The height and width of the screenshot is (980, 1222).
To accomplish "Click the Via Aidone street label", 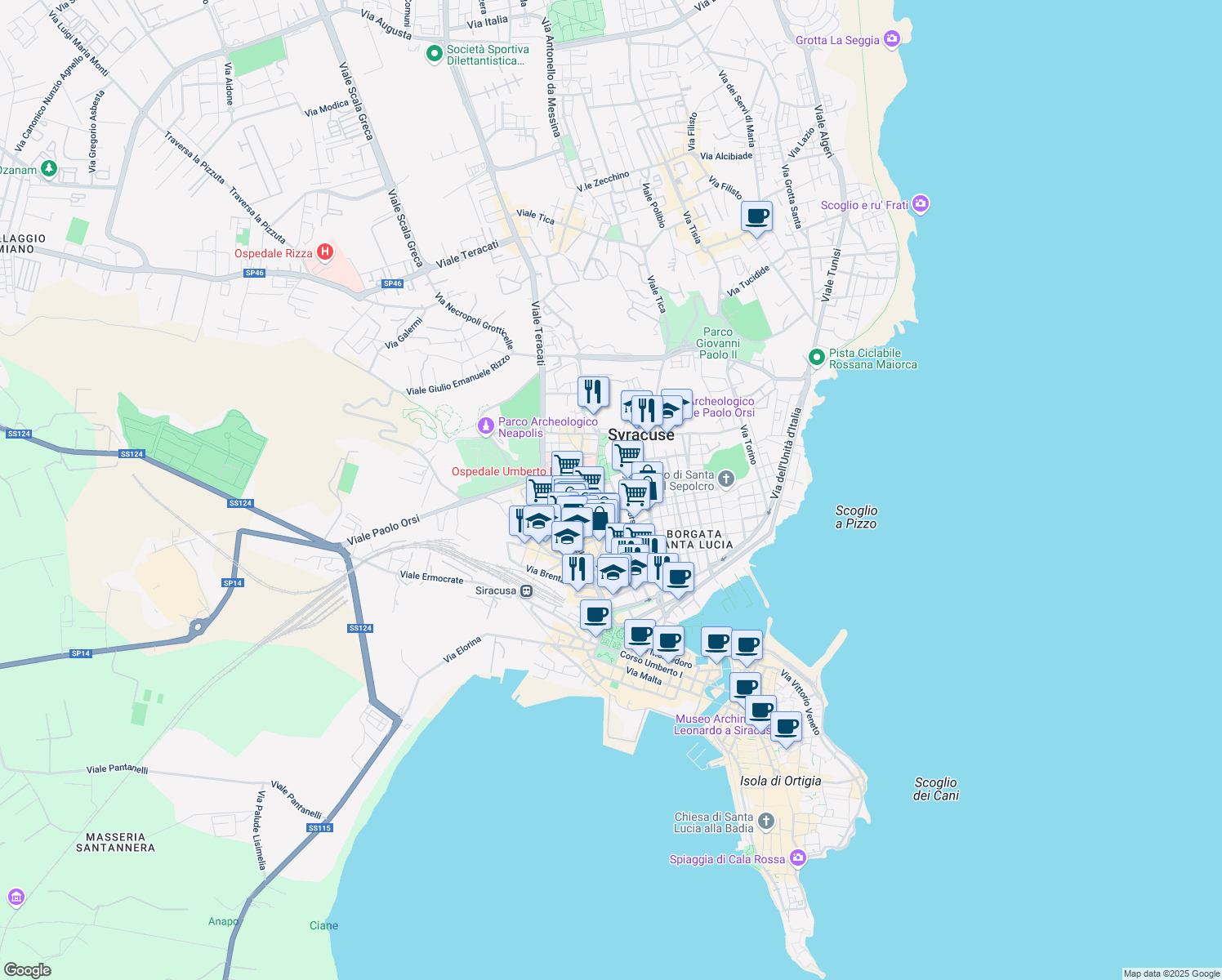I will coord(229,83).
